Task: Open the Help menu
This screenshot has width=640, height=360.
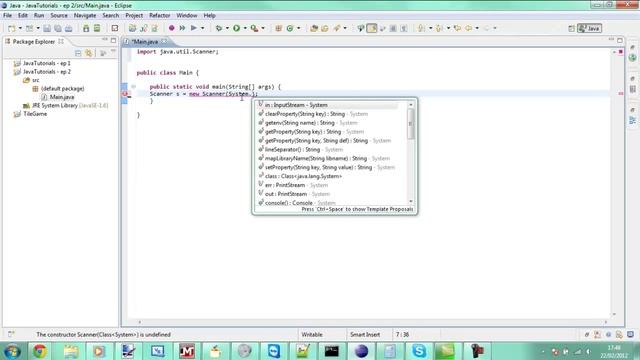Action: (x=209, y=16)
